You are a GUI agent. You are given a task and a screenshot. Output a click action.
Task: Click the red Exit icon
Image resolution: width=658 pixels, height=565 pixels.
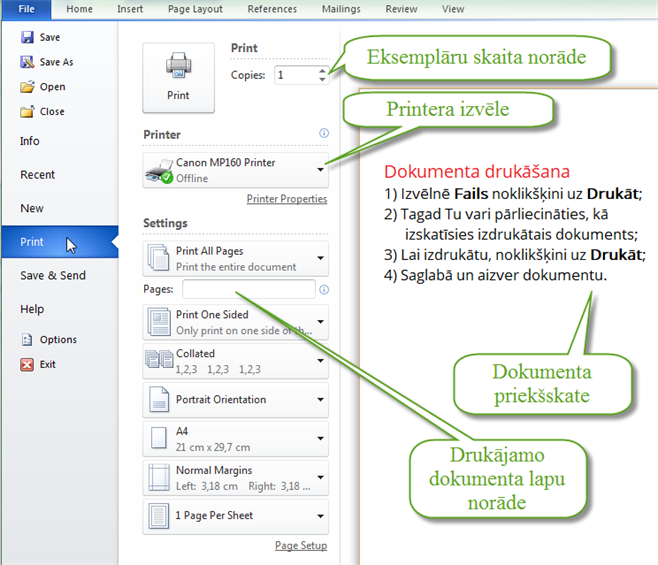tap(27, 364)
